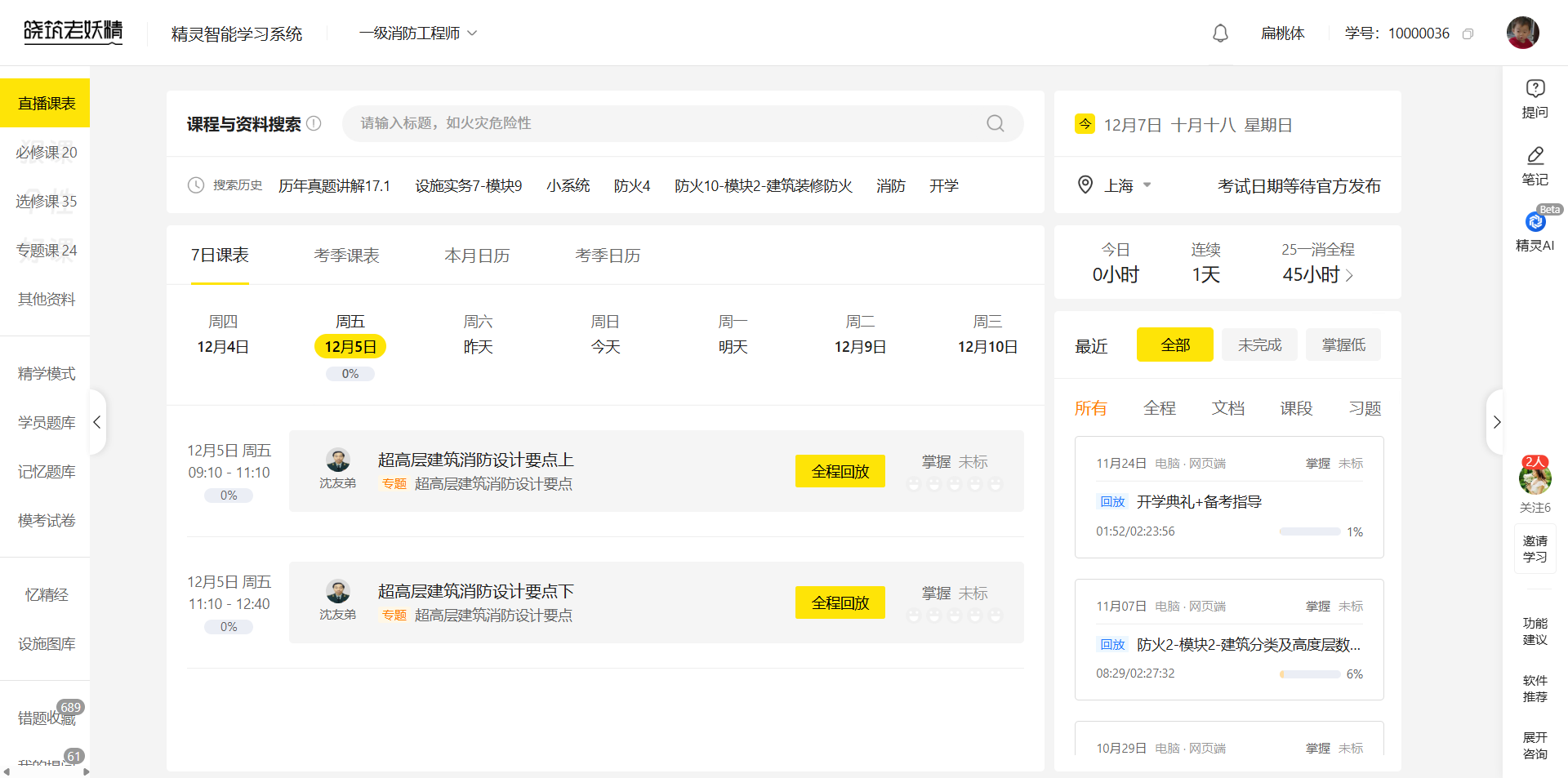Click teacher avatar for 超高层建筑消防设计要点下
The height and width of the screenshot is (778, 1568).
[338, 591]
